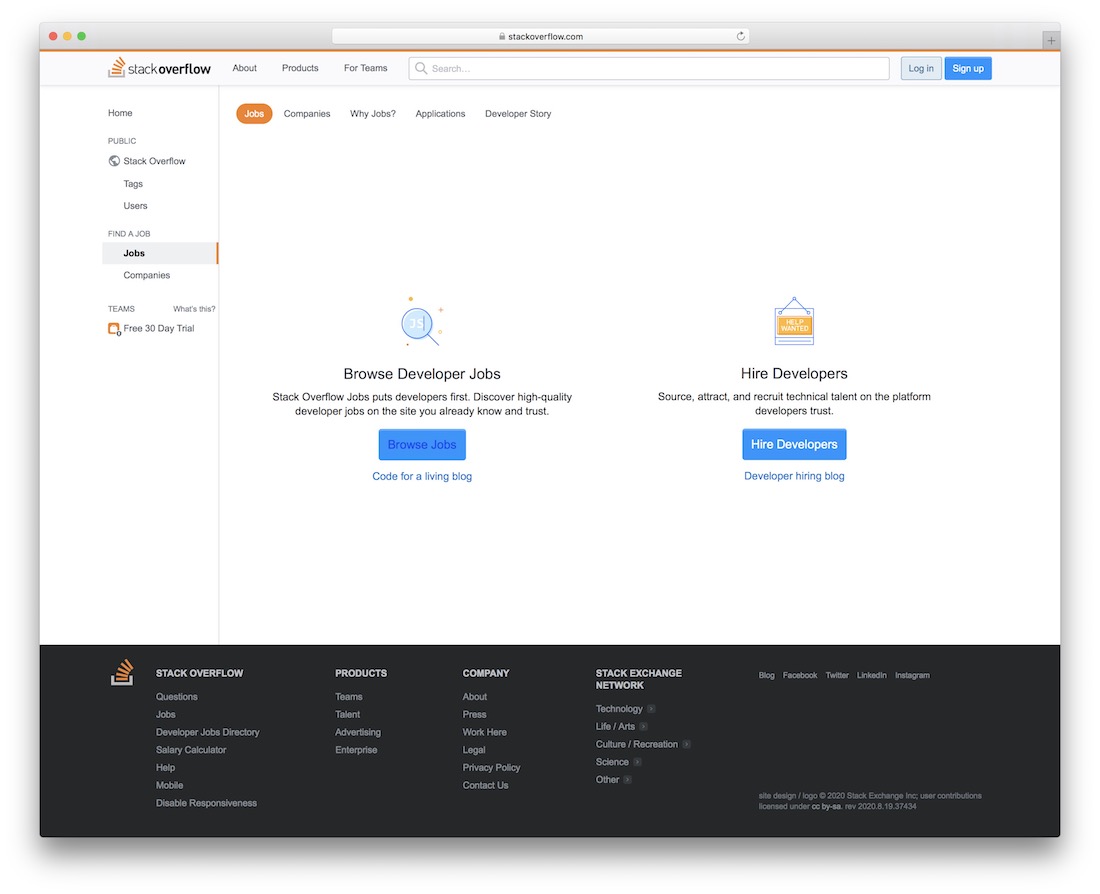Open the About menu in header
The width and height of the screenshot is (1100, 894).
(x=245, y=68)
